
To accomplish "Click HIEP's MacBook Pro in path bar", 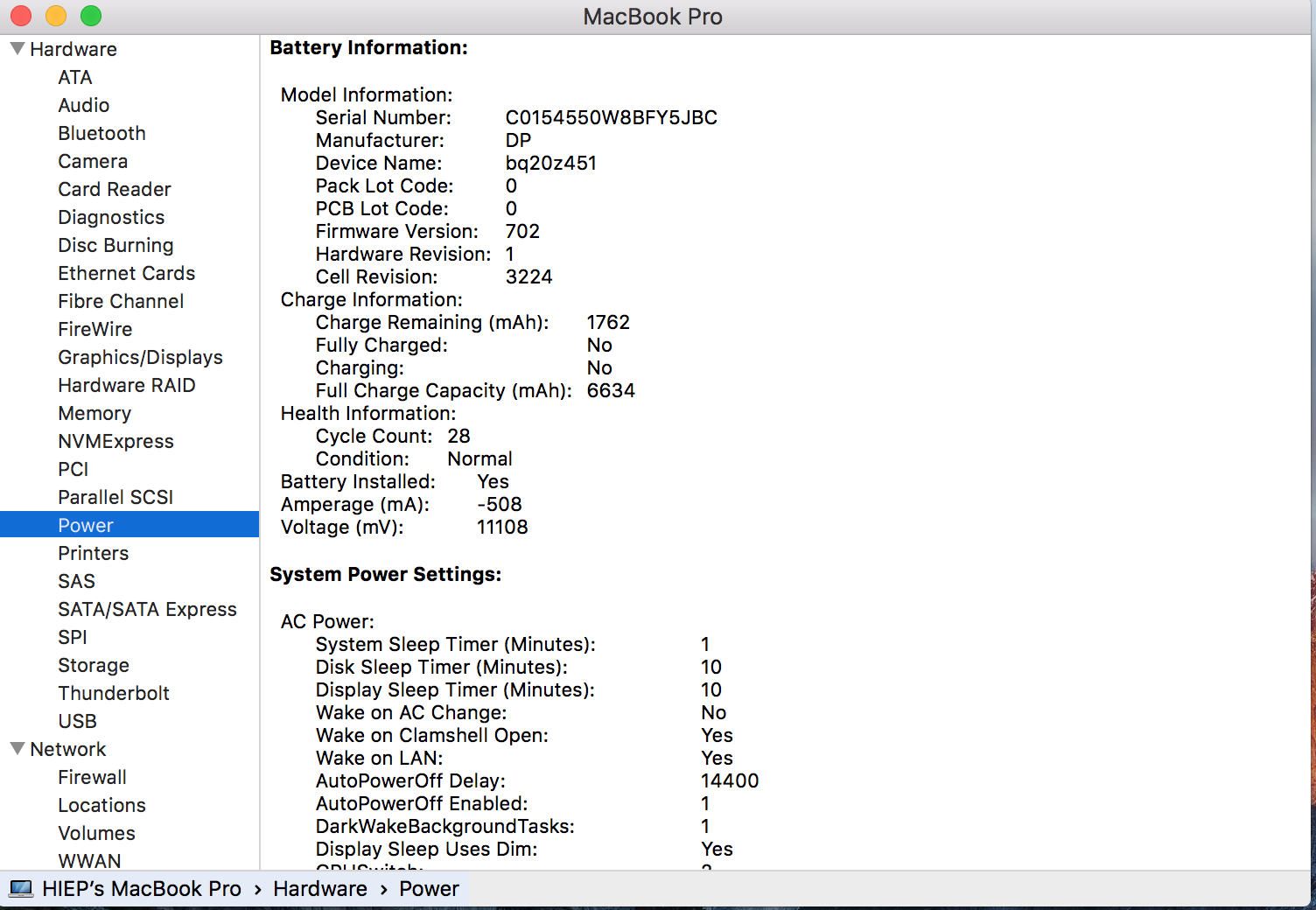I will [x=142, y=889].
